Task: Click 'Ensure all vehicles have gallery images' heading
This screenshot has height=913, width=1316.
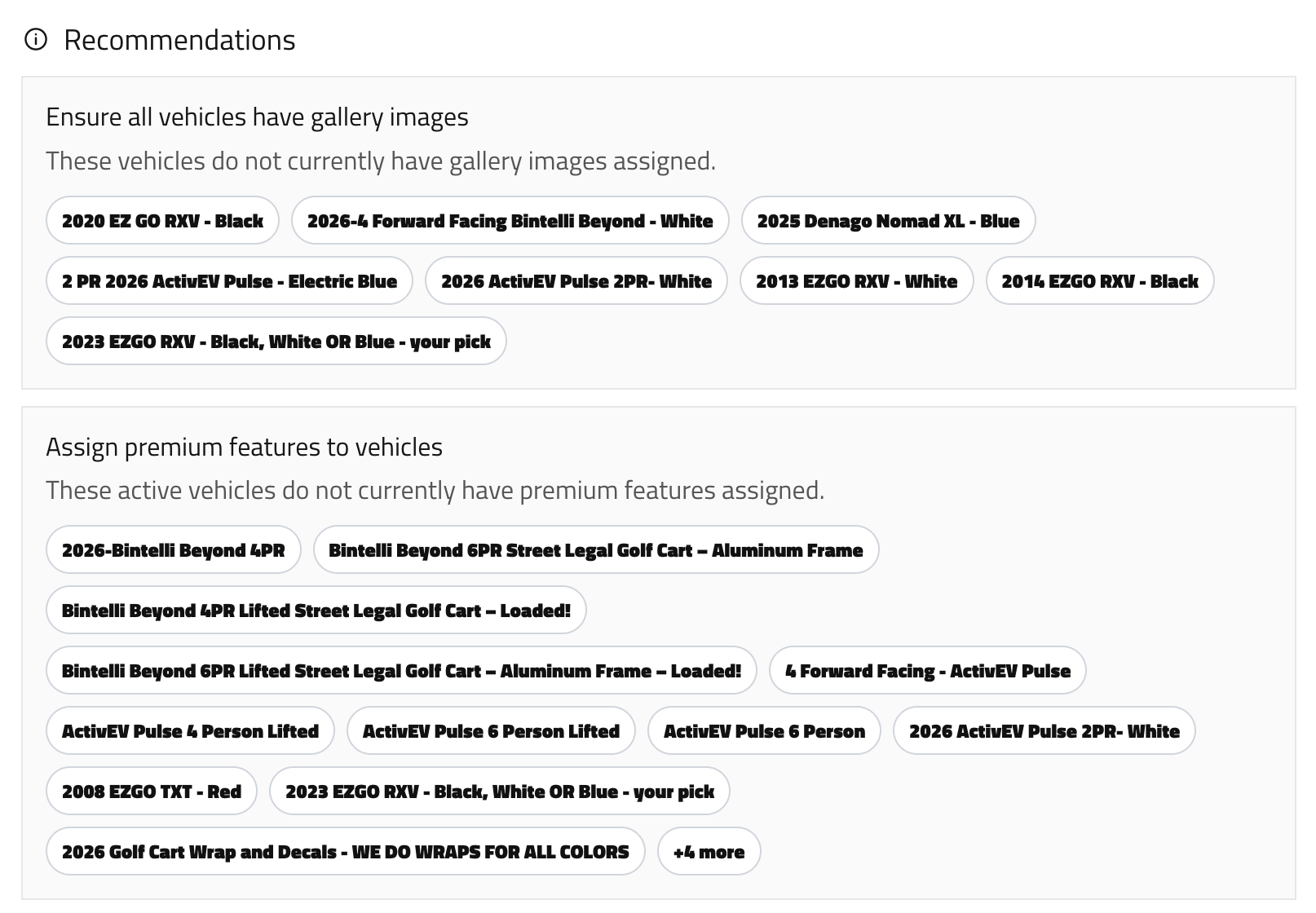Action: pyautogui.click(x=257, y=117)
